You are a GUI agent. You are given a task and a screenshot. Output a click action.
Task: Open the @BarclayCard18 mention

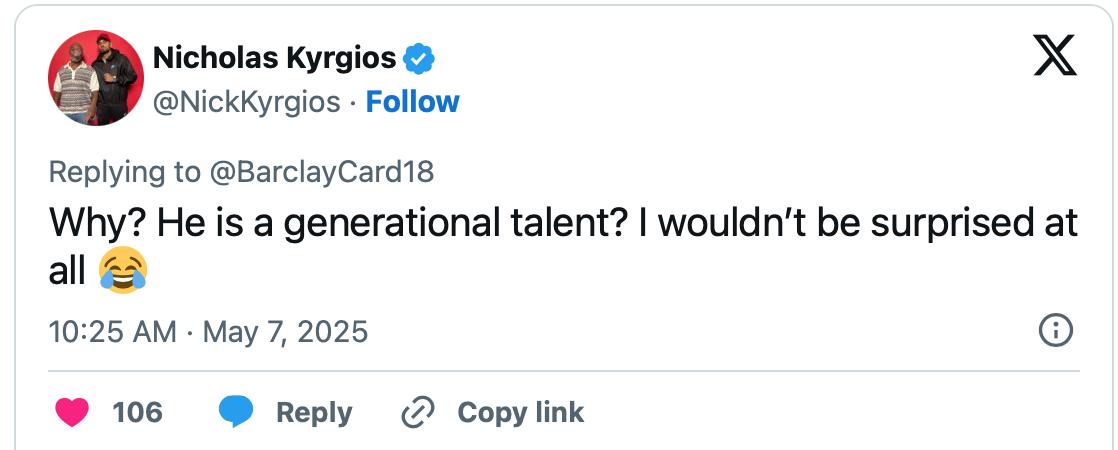click(x=321, y=172)
